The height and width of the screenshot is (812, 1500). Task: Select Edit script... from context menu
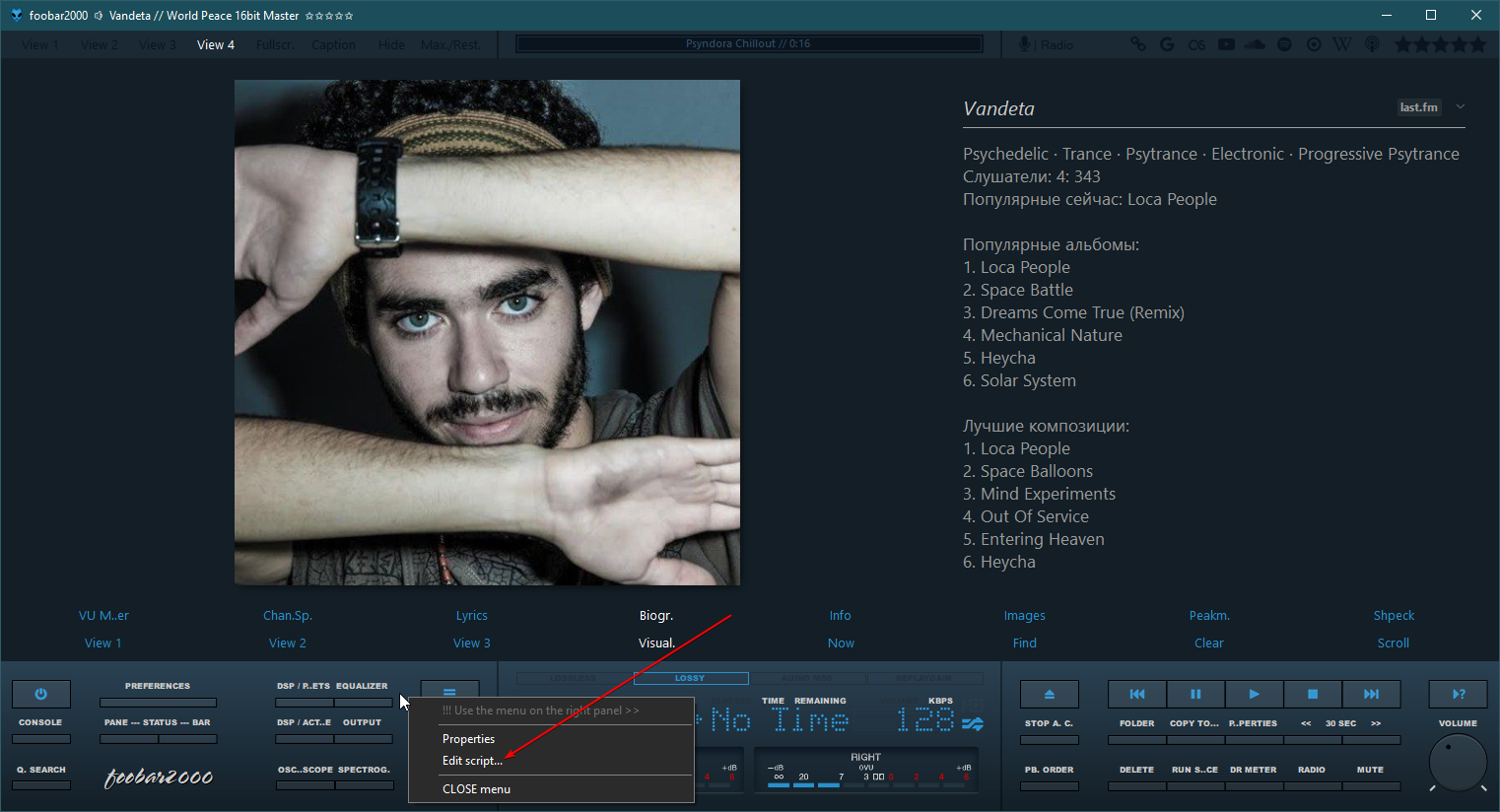coord(472,761)
